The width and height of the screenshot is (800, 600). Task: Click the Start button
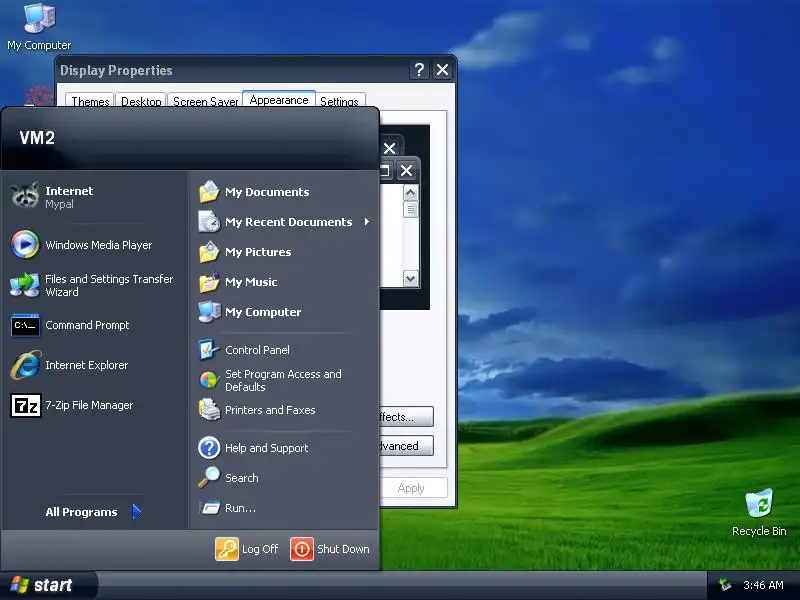coord(47,585)
